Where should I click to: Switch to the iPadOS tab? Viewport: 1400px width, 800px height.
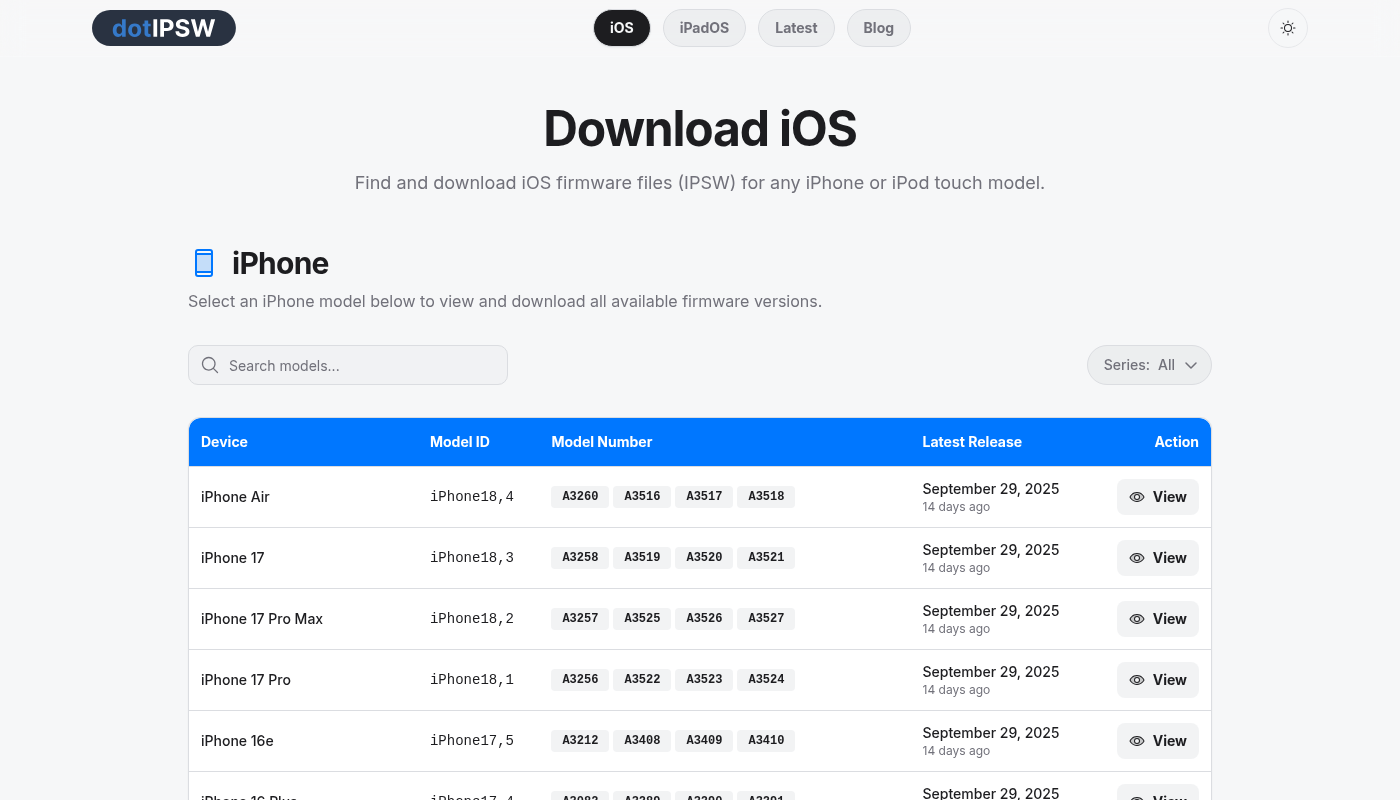(704, 28)
